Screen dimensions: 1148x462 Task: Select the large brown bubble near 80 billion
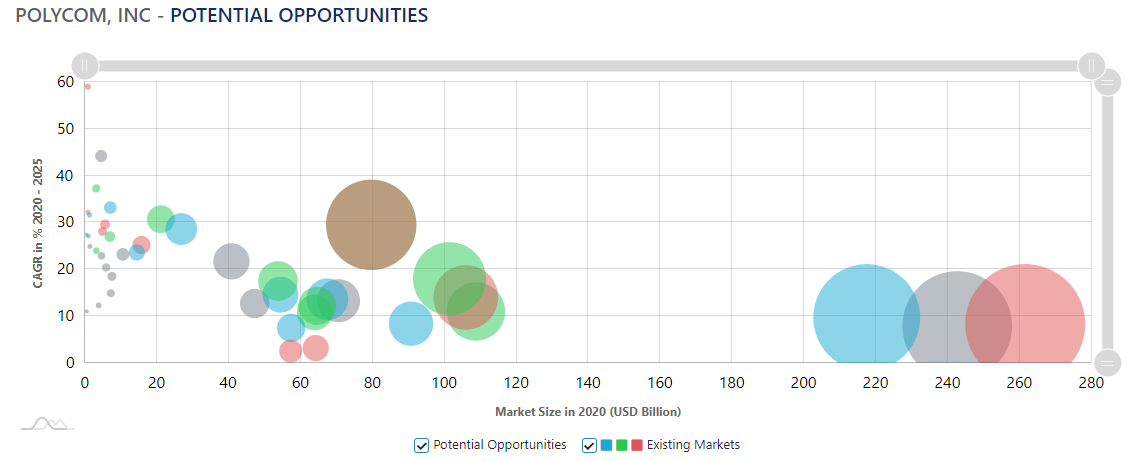(x=371, y=225)
